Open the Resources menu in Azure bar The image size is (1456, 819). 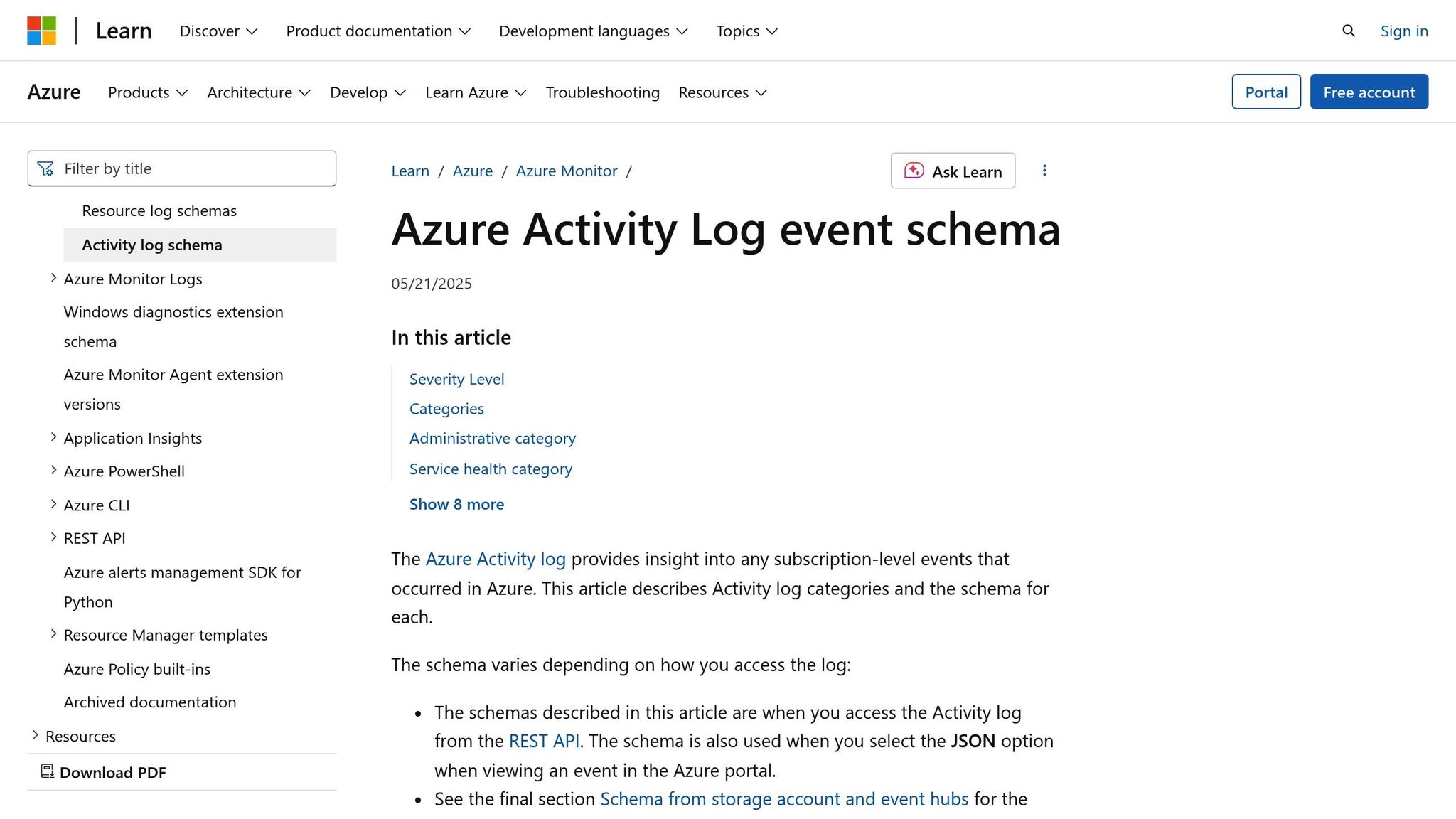[723, 92]
